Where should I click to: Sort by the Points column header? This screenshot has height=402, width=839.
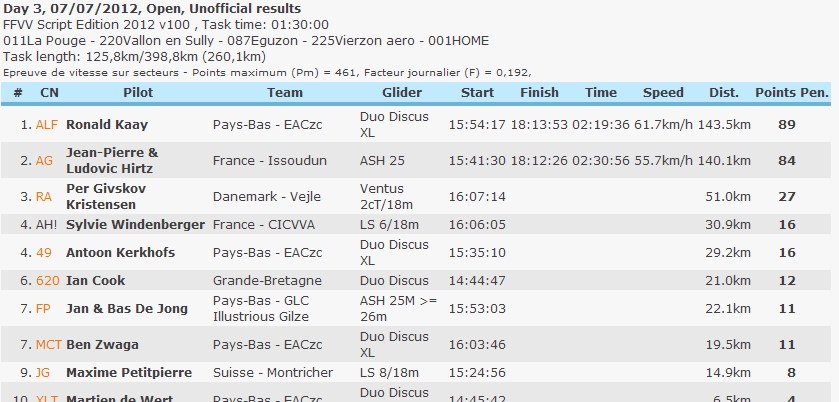775,93
